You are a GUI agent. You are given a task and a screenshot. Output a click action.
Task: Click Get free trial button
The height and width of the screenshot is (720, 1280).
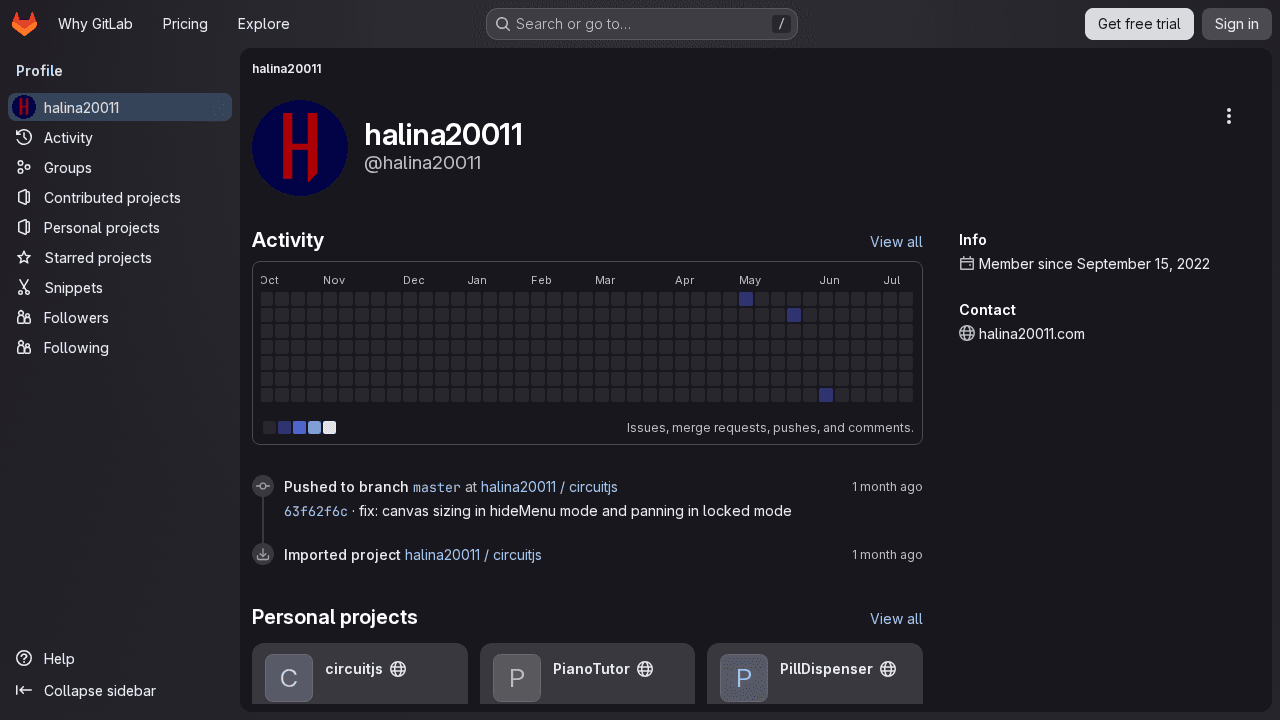point(1139,24)
